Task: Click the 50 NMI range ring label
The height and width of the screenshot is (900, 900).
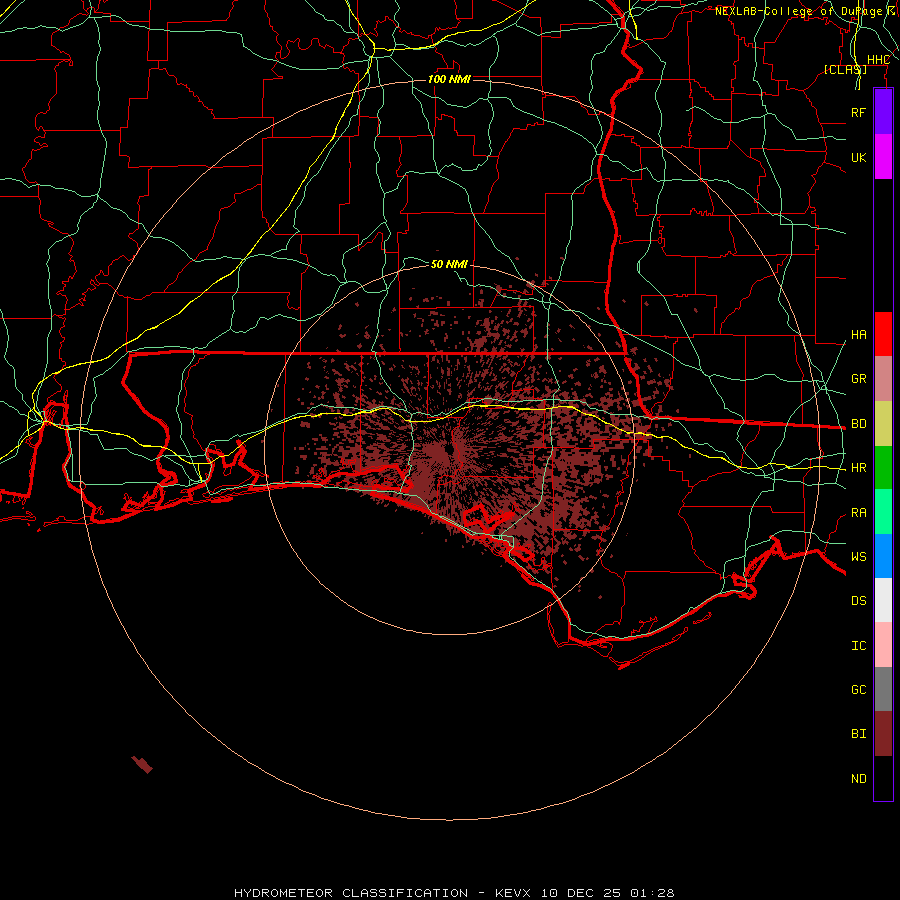Action: point(449,264)
